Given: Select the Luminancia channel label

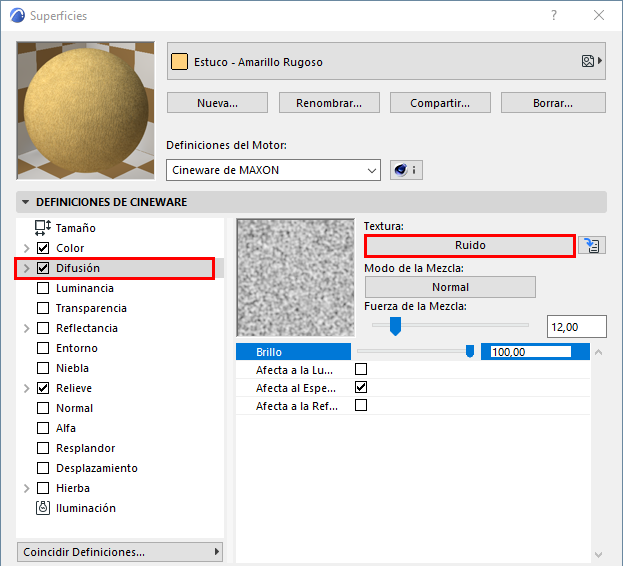Looking at the screenshot, I should (85, 288).
